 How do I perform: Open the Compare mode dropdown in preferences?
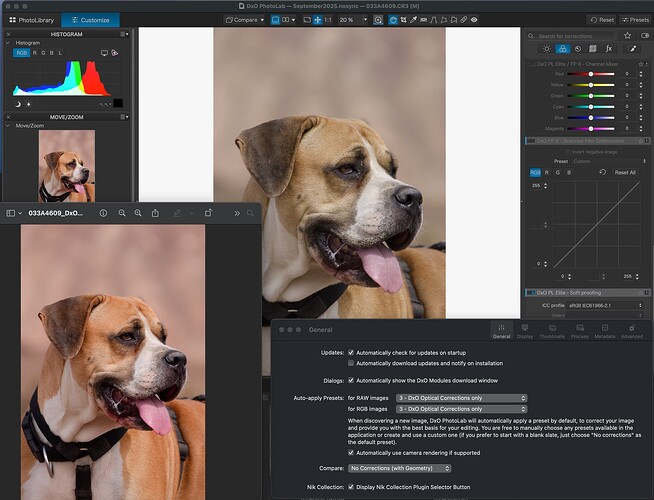399,468
